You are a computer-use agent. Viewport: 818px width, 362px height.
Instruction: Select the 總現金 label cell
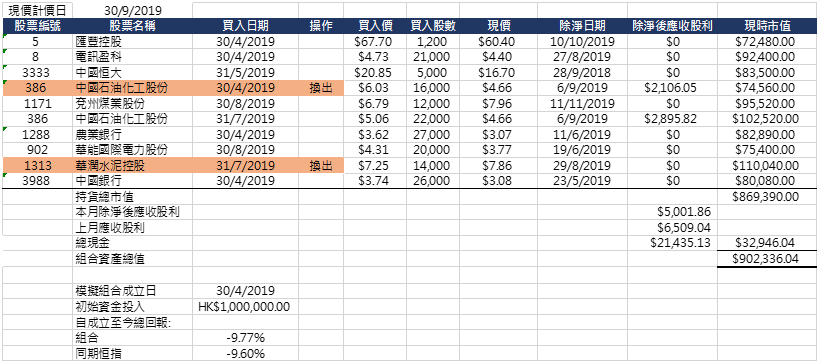point(133,243)
